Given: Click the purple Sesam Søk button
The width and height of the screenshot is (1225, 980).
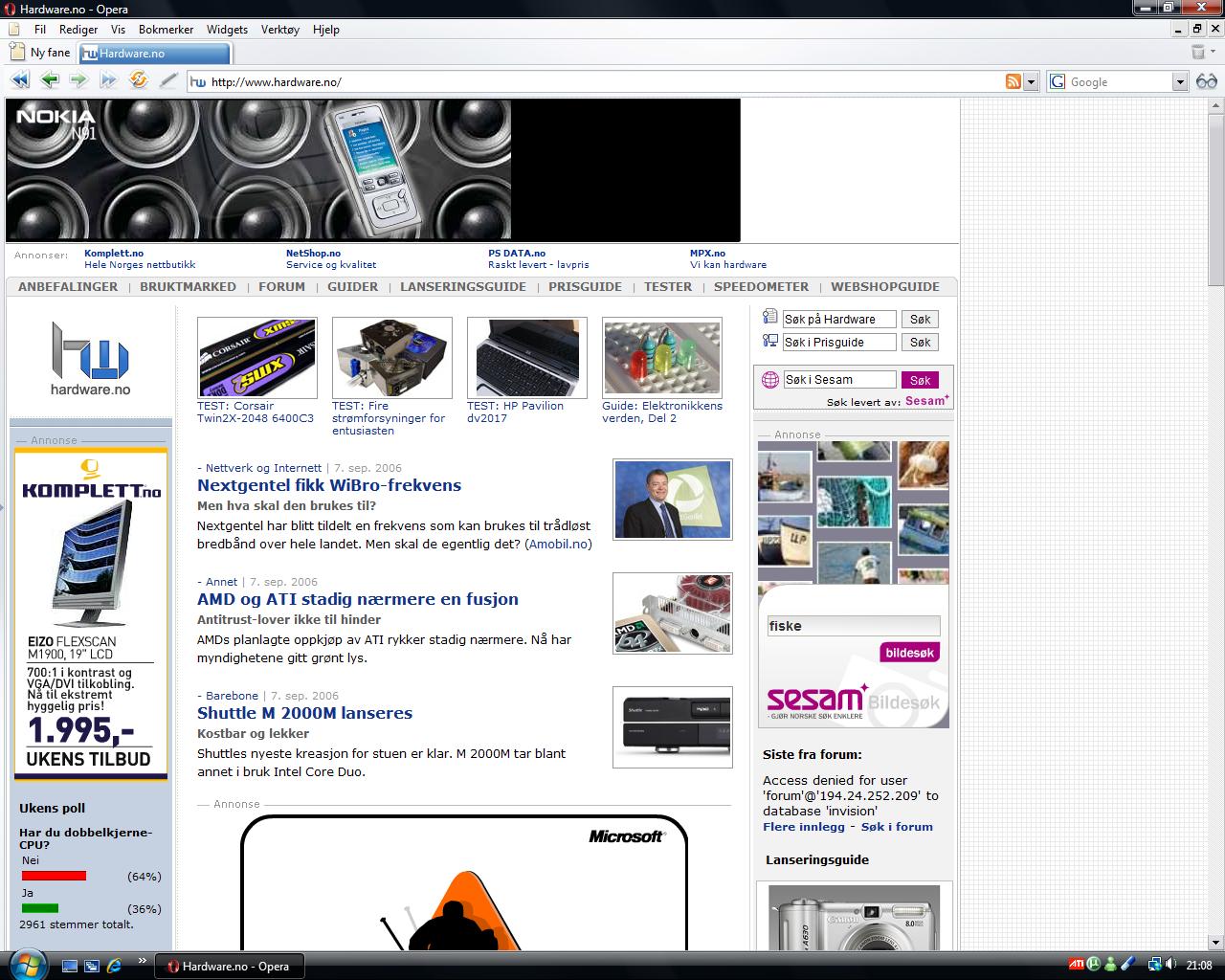Looking at the screenshot, I should (920, 380).
